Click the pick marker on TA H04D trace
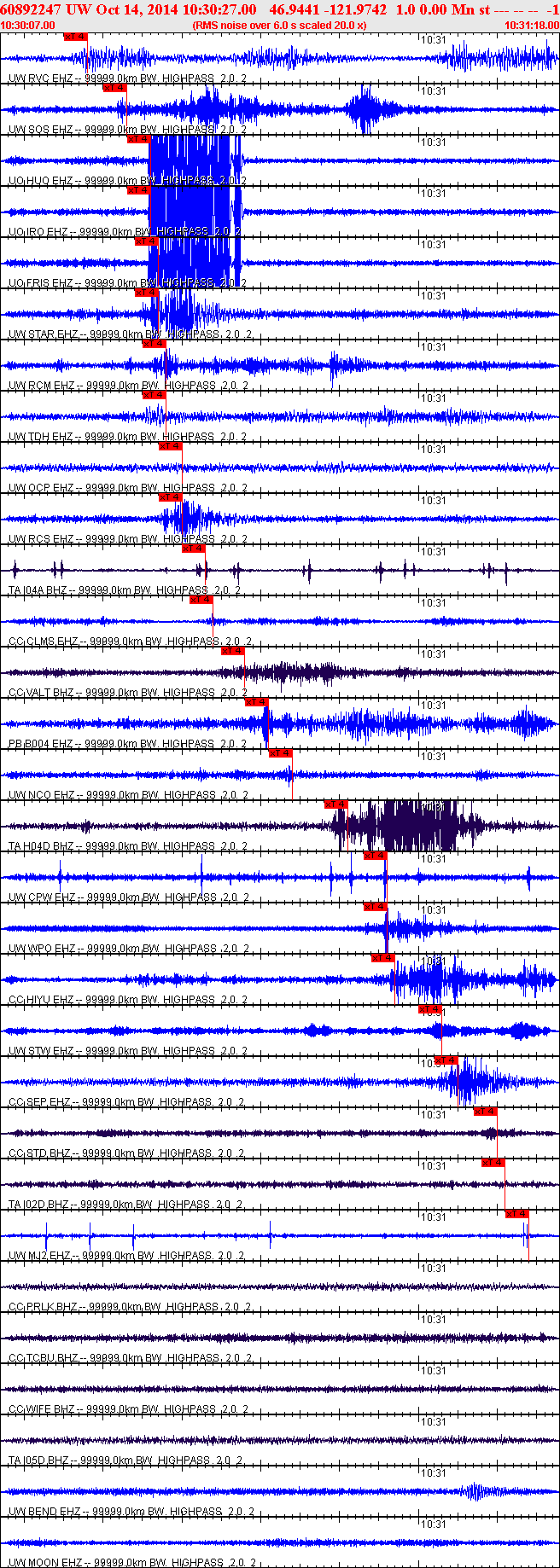Viewport: 560px width, 1568px height. click(336, 804)
